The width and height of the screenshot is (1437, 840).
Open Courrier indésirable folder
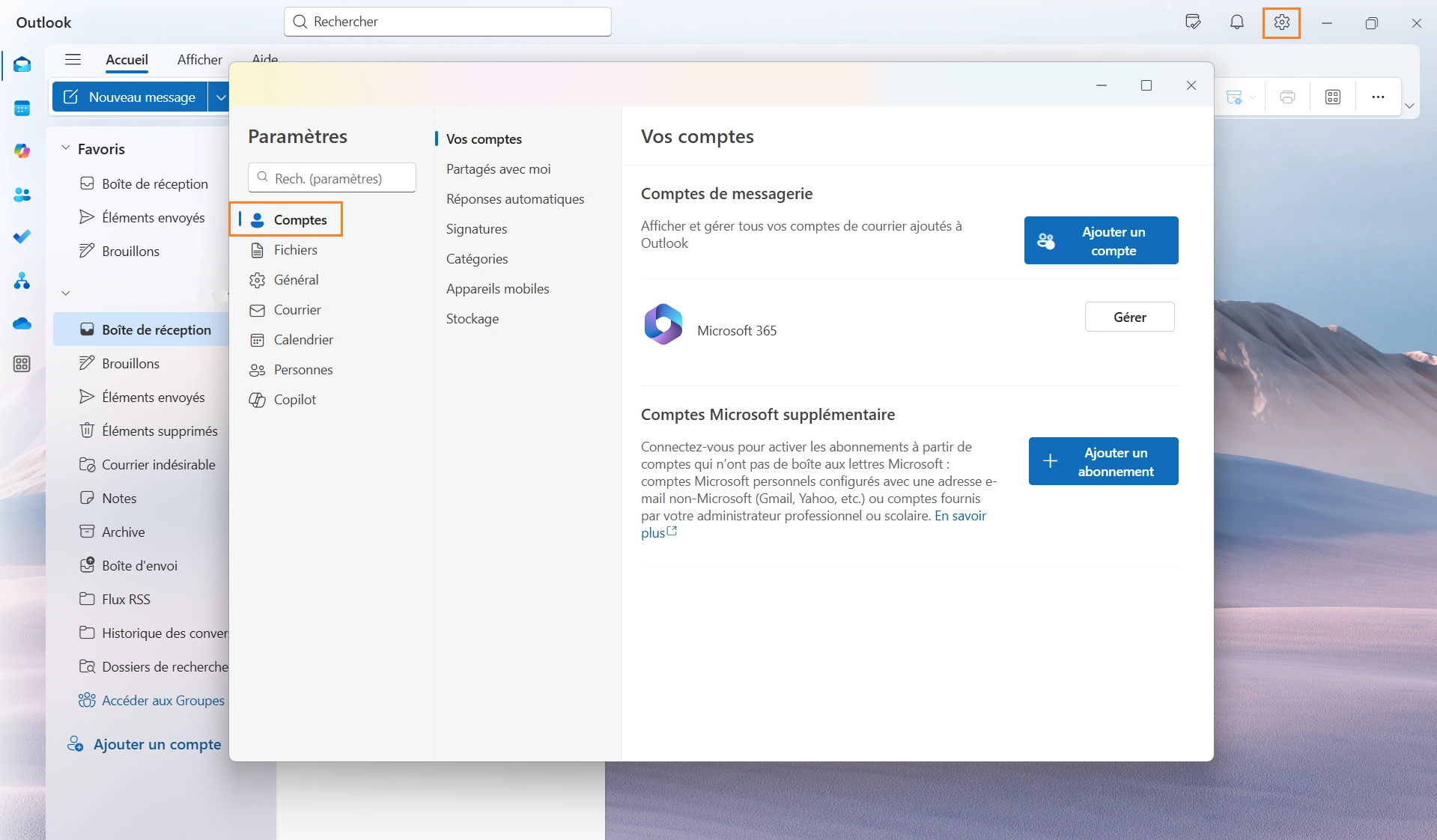click(x=158, y=465)
